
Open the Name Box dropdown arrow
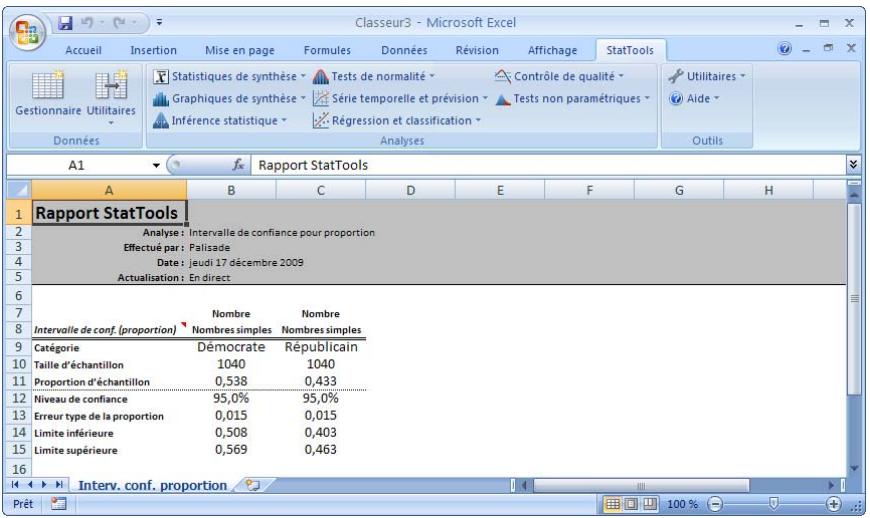pyautogui.click(x=156, y=165)
